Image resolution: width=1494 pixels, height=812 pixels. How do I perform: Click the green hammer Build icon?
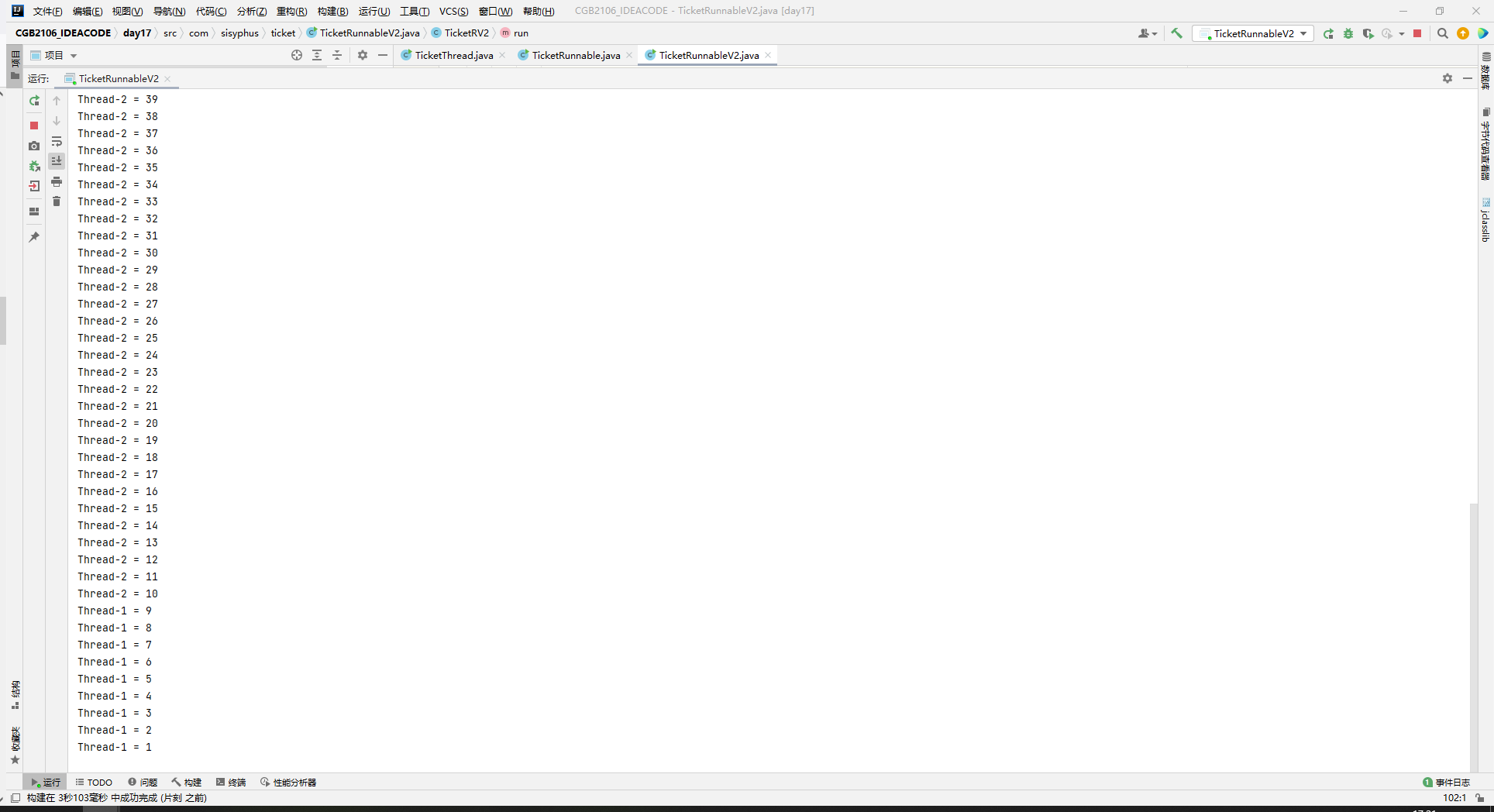point(1176,33)
